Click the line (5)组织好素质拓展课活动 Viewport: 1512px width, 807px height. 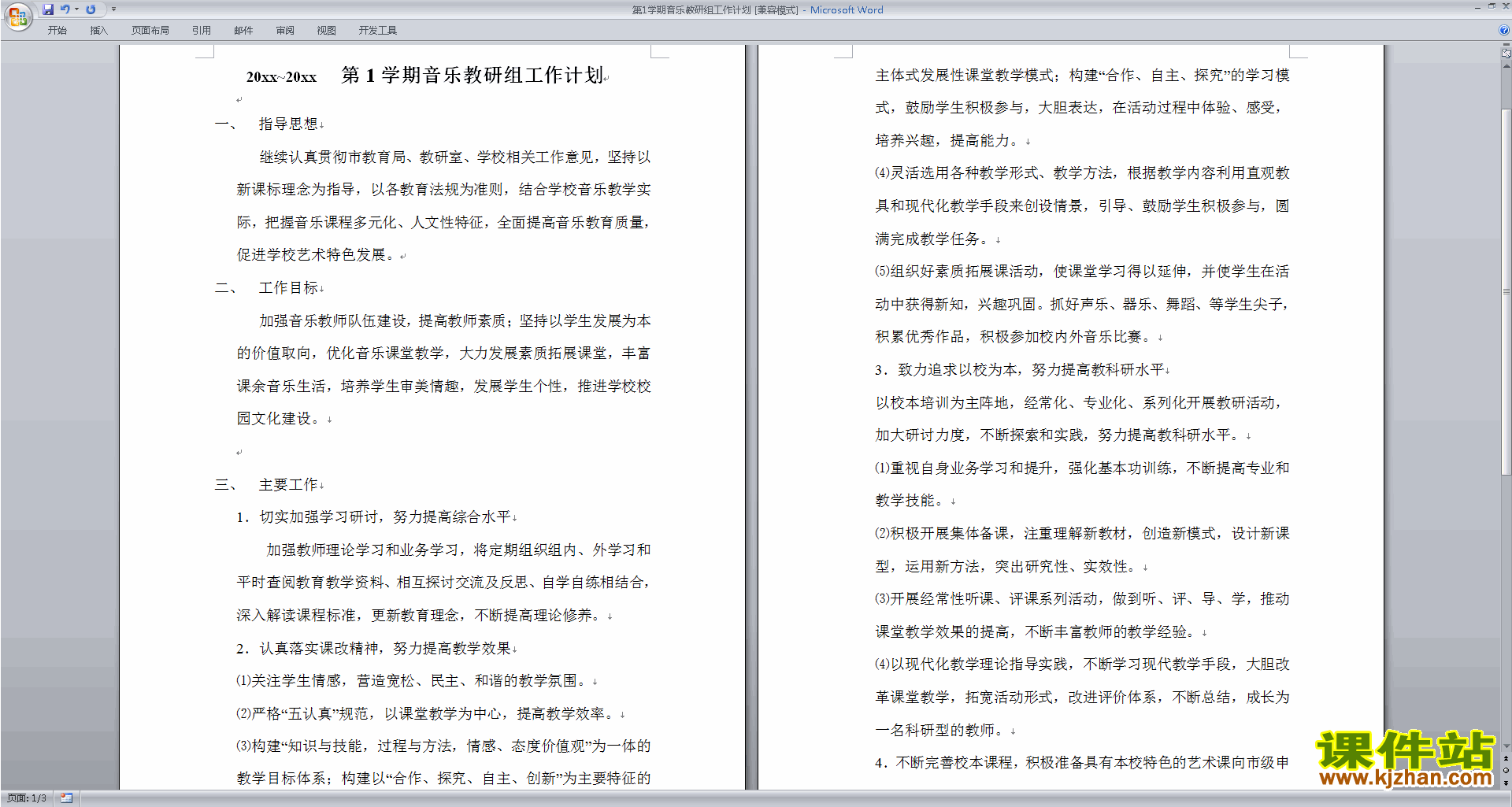1082,272
